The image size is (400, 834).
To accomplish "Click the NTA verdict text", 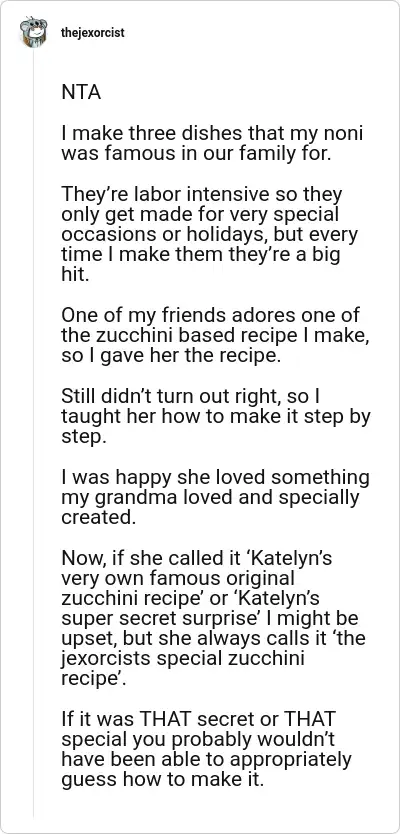I will (81, 92).
